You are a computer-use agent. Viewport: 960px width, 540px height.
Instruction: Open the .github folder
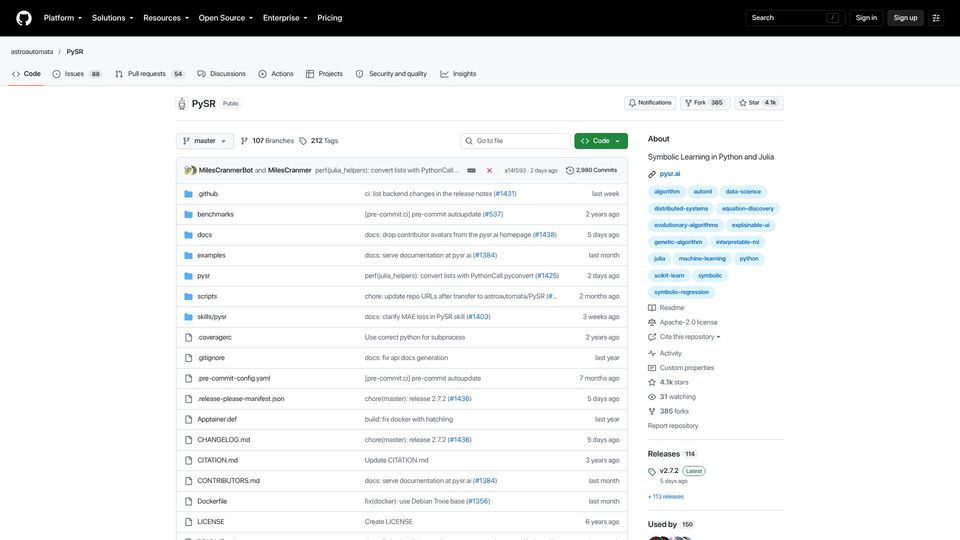(x=208, y=193)
